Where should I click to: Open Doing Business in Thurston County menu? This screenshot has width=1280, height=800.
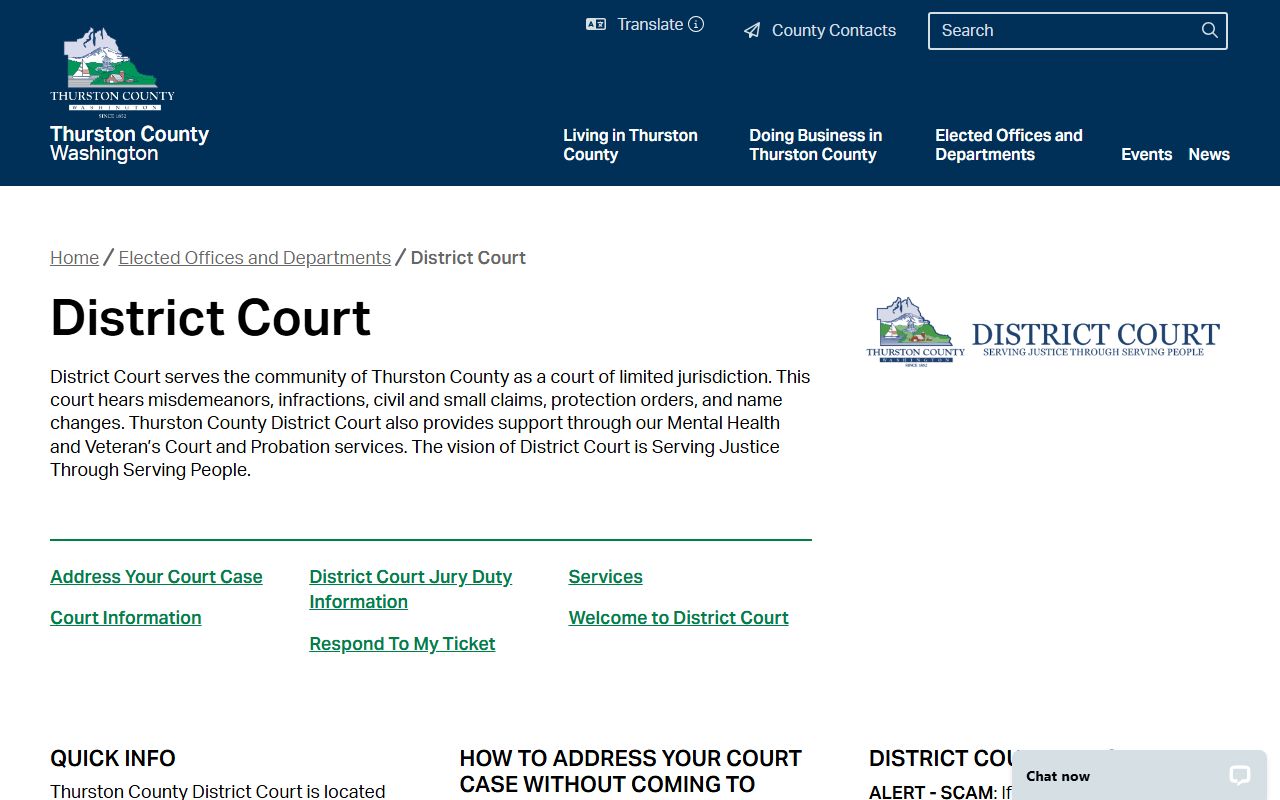[x=816, y=145]
